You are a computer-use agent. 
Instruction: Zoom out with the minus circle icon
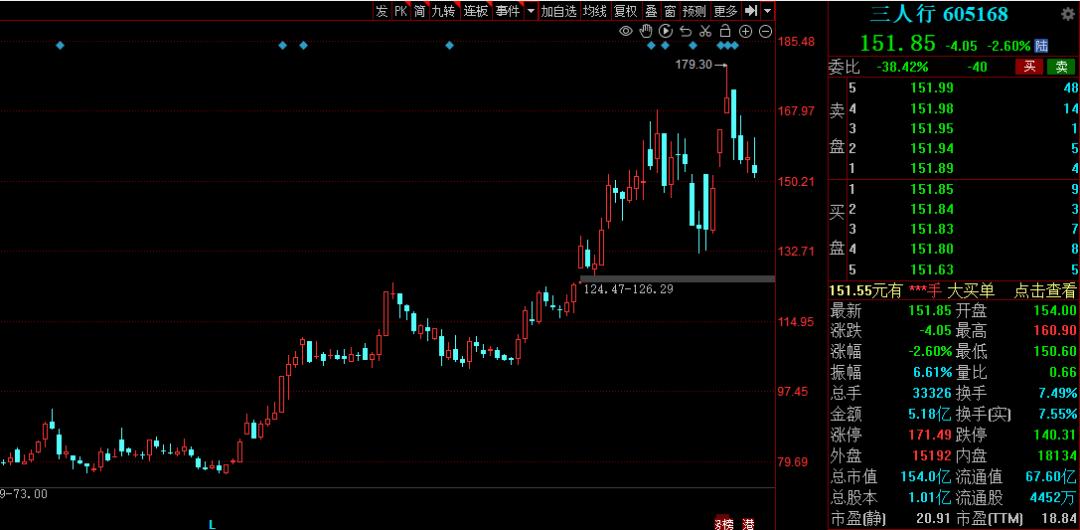tap(765, 31)
